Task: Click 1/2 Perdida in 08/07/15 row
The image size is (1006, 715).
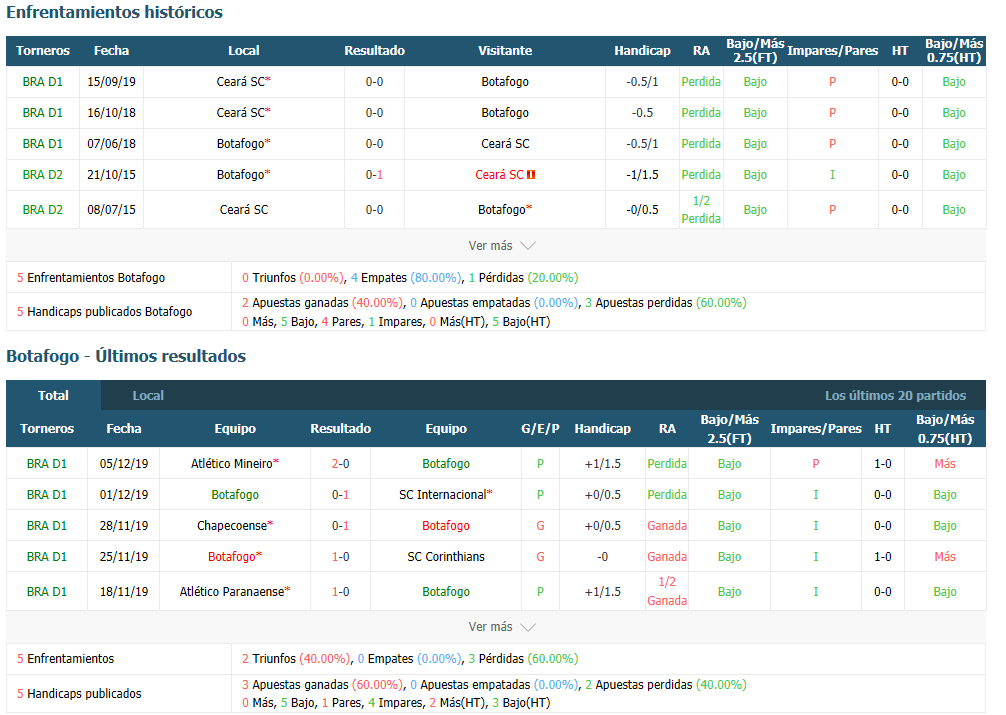Action: 701,210
